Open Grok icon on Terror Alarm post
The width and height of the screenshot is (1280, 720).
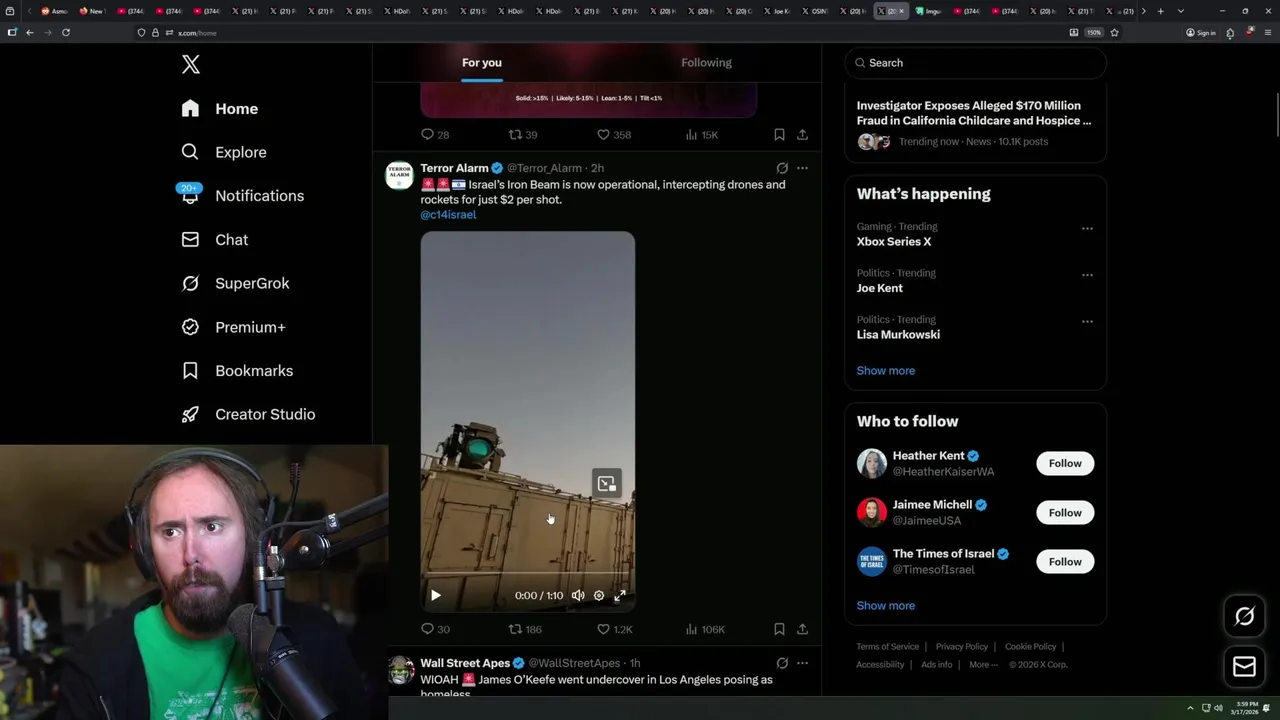click(782, 168)
